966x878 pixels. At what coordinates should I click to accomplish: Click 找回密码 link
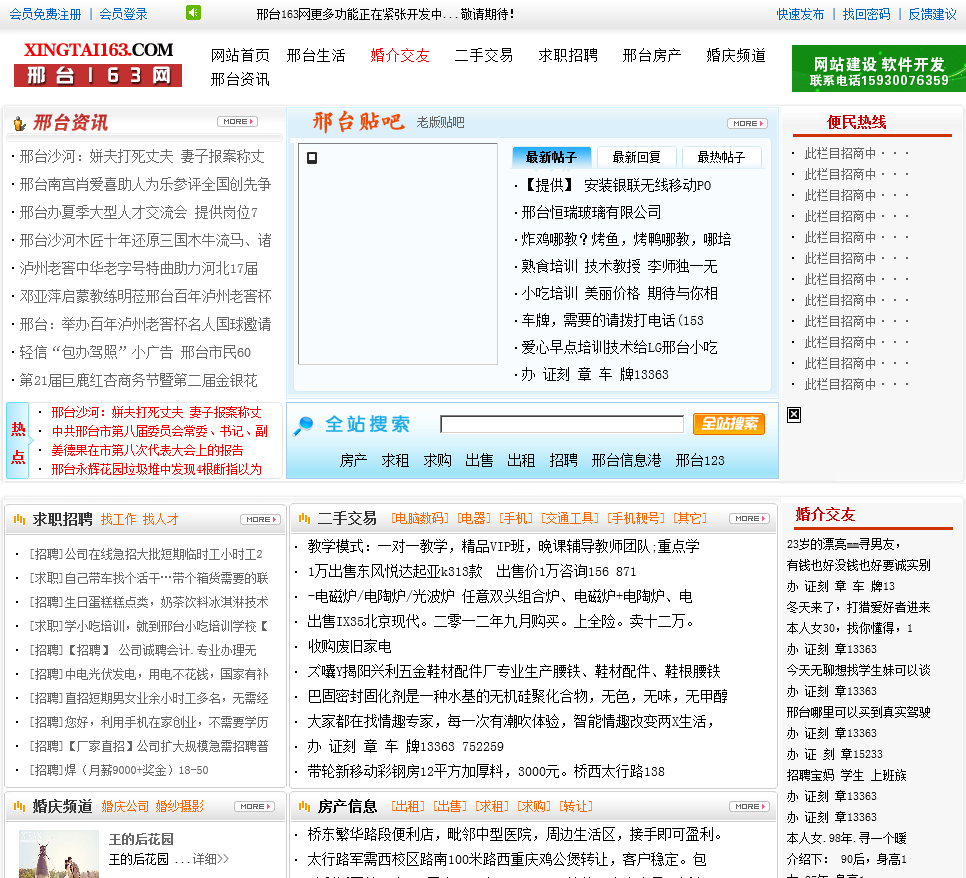click(x=867, y=14)
